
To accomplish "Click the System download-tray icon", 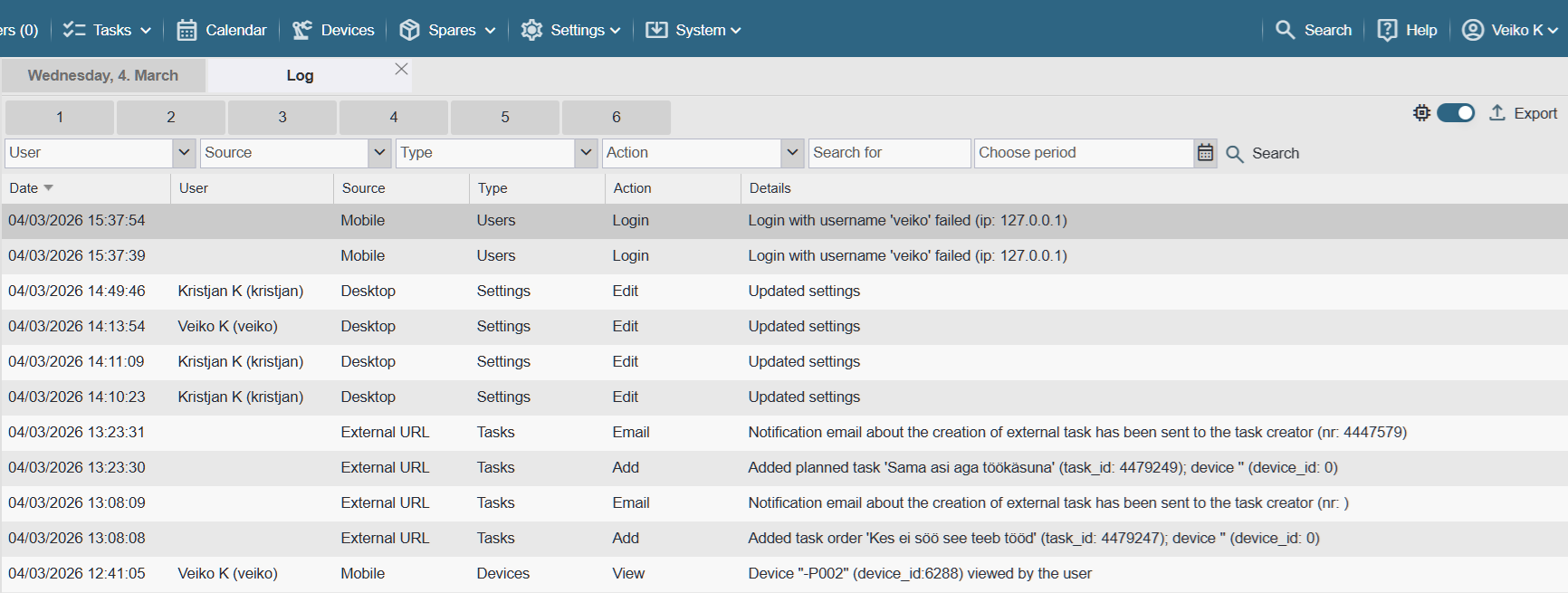I will tap(656, 30).
